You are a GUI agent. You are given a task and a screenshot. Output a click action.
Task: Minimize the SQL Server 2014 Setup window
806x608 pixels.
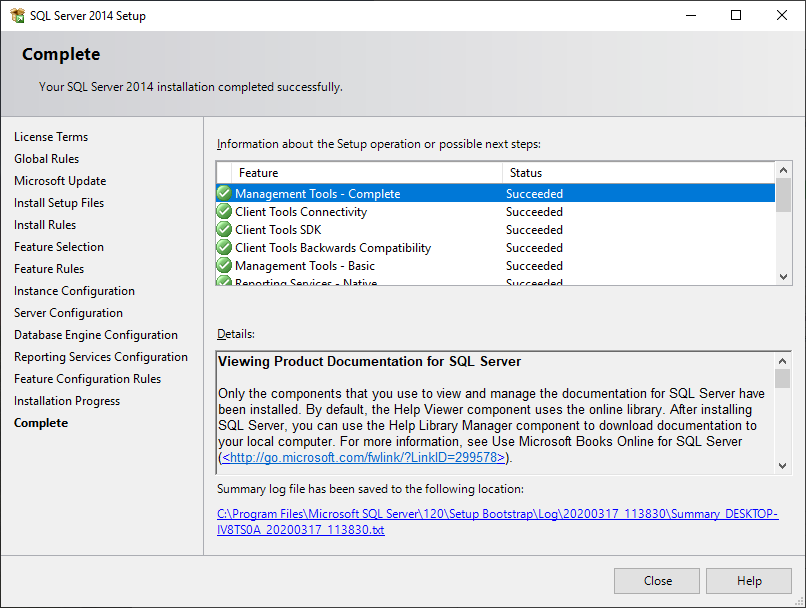tap(691, 15)
